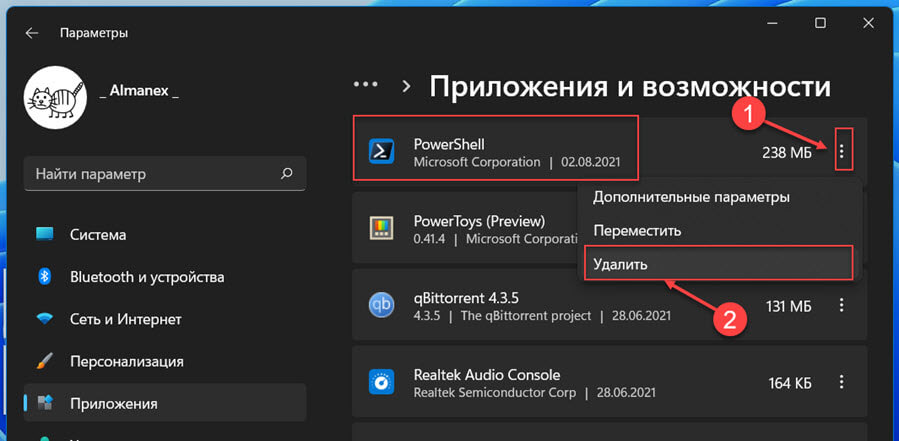Expand the breadcrumb ellipsis
The height and width of the screenshot is (441, 899).
pos(366,84)
